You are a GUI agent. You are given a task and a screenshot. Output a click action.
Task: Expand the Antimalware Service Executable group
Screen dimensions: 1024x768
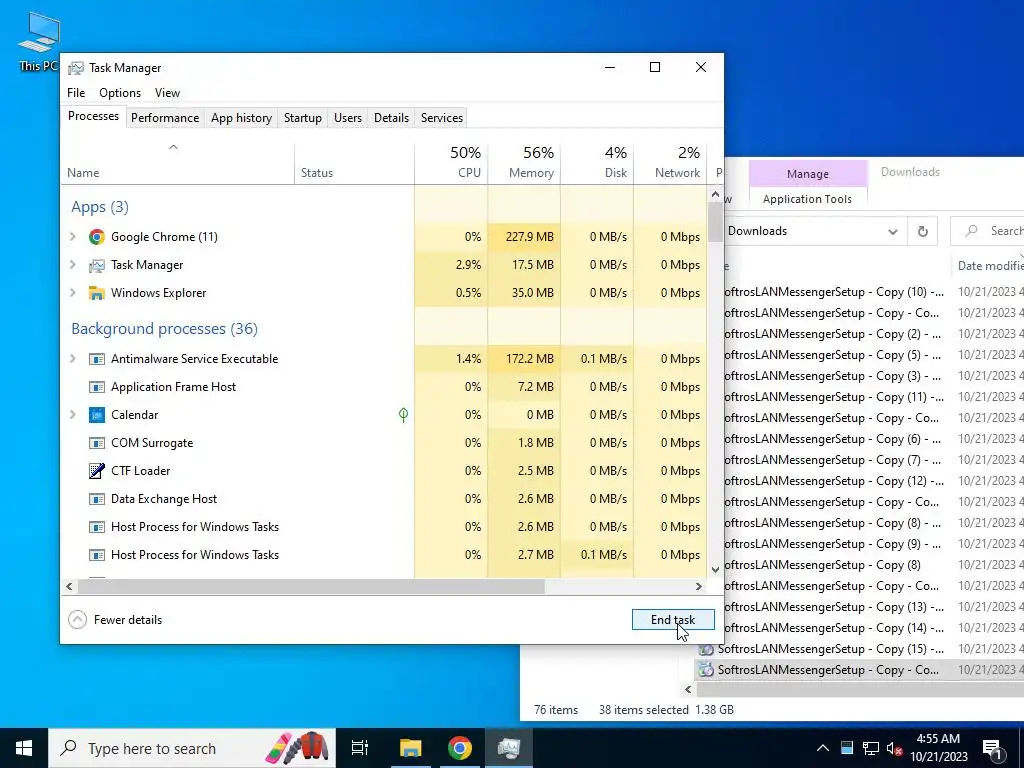click(x=73, y=359)
